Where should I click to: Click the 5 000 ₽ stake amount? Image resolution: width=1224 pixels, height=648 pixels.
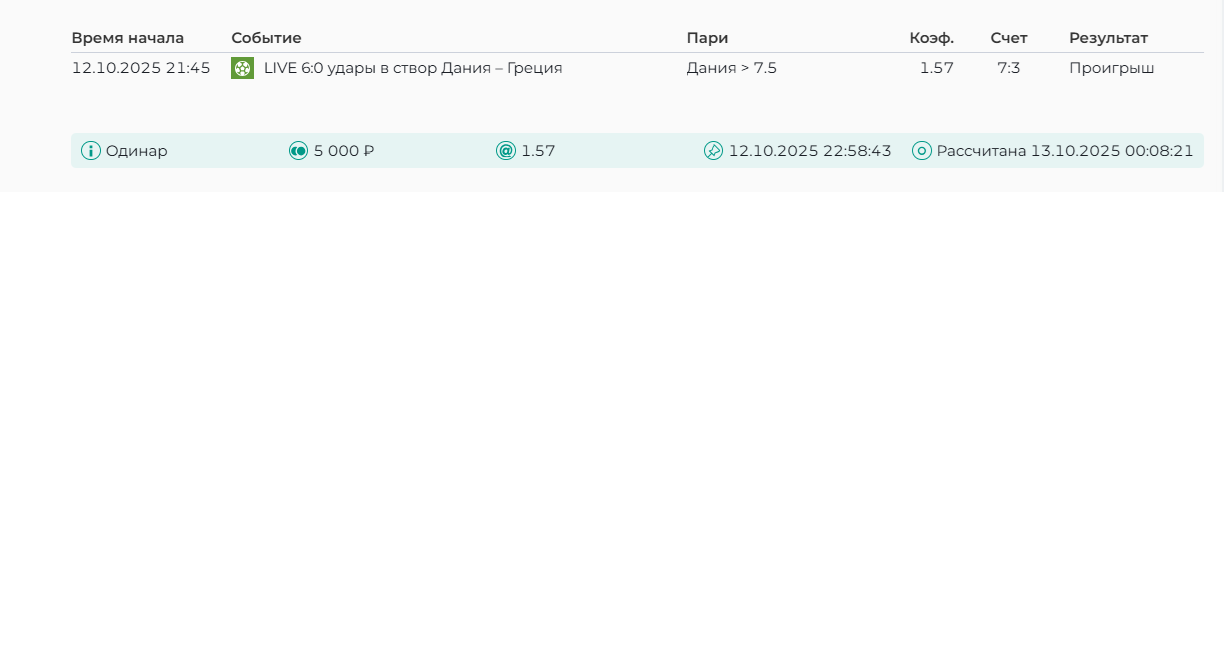click(344, 151)
